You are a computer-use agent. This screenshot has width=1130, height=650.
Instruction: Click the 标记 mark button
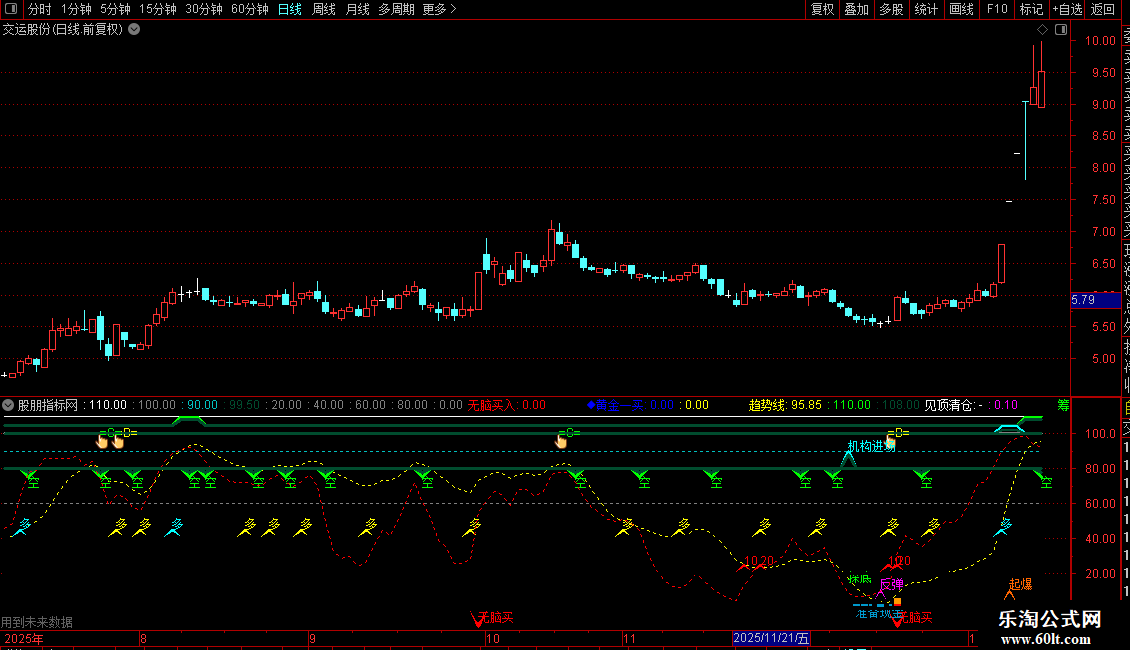tap(1031, 9)
